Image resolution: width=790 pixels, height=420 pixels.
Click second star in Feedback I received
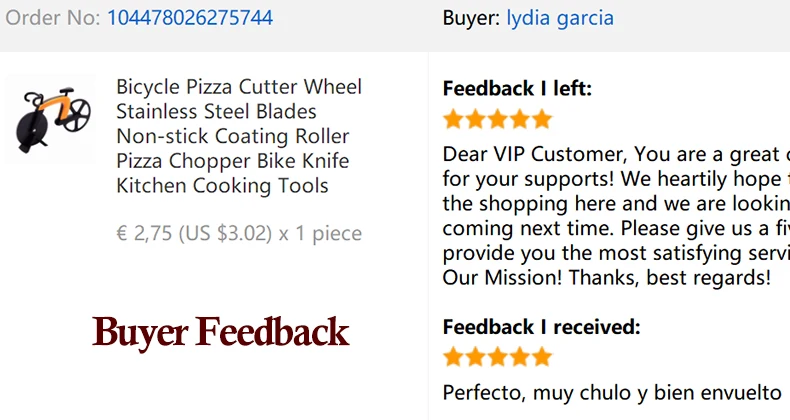click(x=475, y=357)
